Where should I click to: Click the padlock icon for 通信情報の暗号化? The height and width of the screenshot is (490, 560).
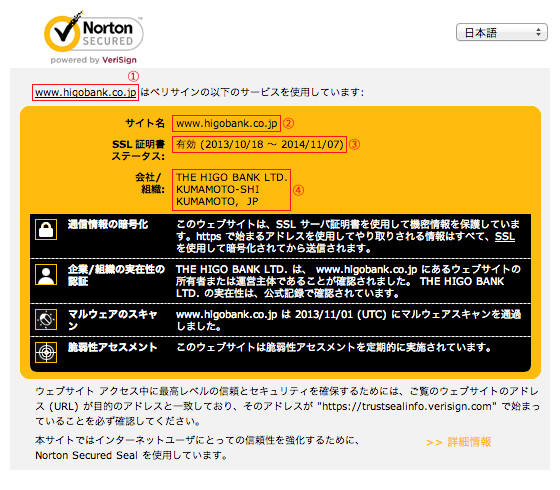point(46,229)
